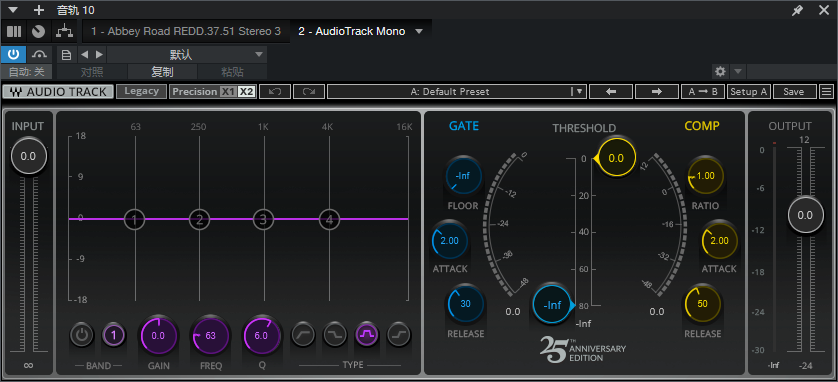Open the A: Default Preset menu
838x382 pixels.
click(x=457, y=92)
